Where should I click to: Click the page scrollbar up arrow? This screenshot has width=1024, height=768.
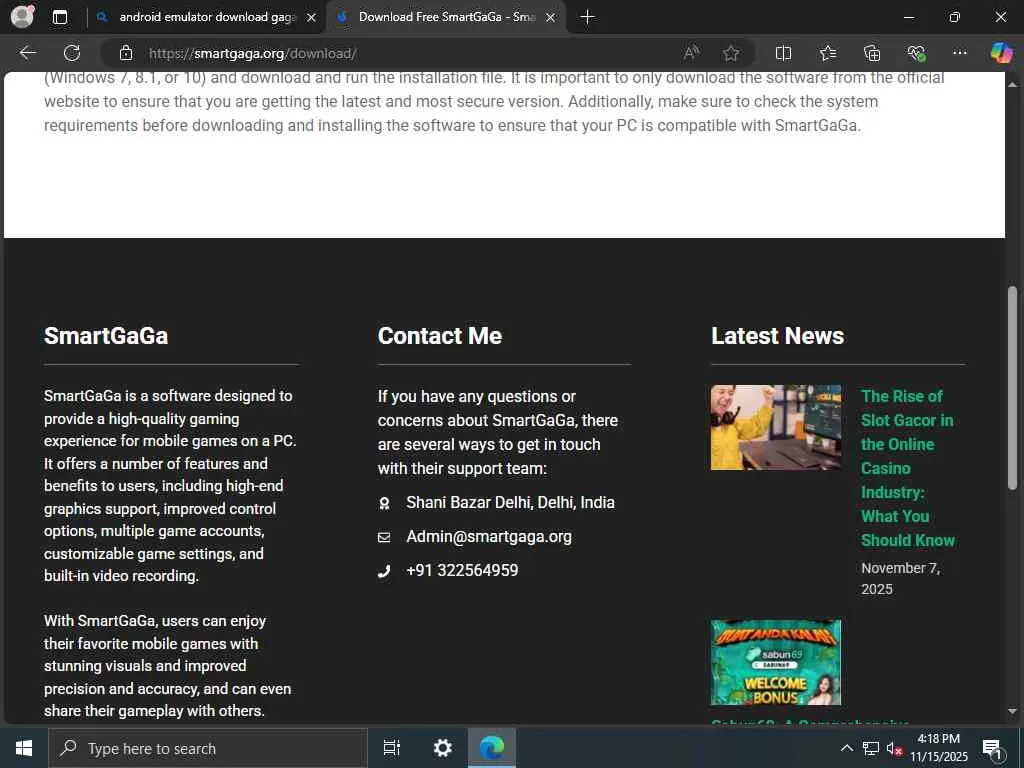1012,84
